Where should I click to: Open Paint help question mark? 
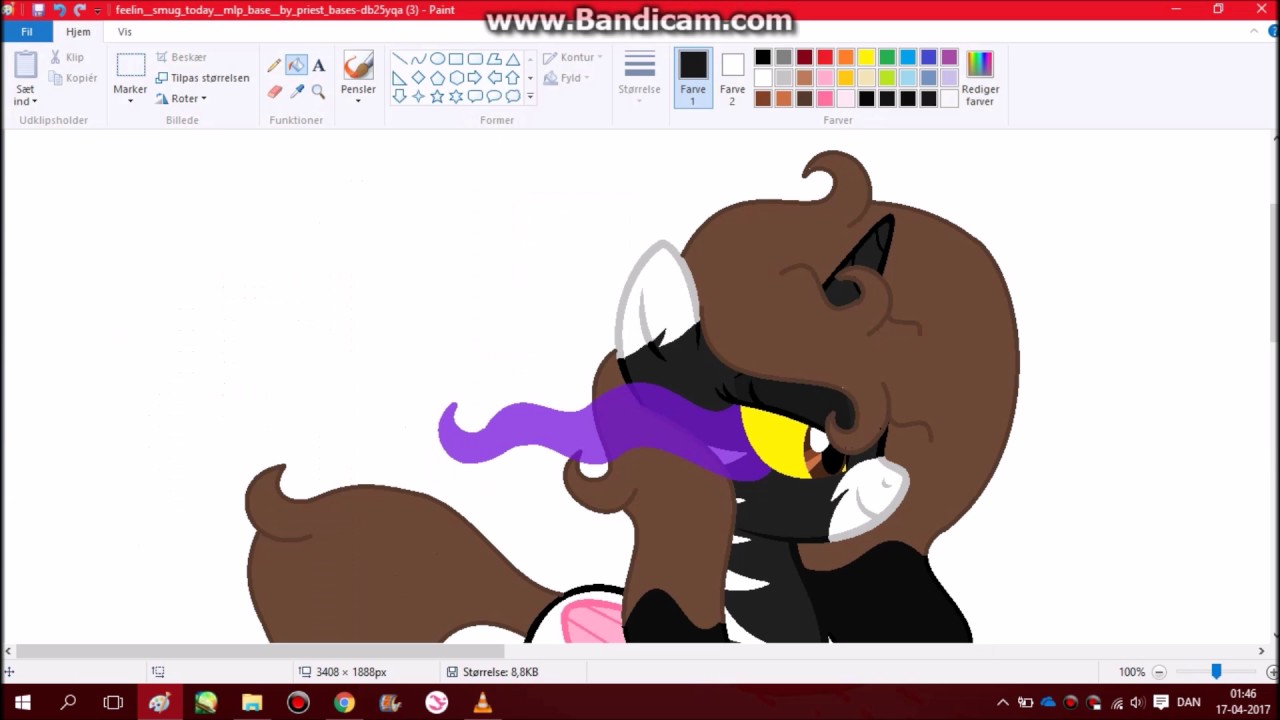tap(1271, 32)
